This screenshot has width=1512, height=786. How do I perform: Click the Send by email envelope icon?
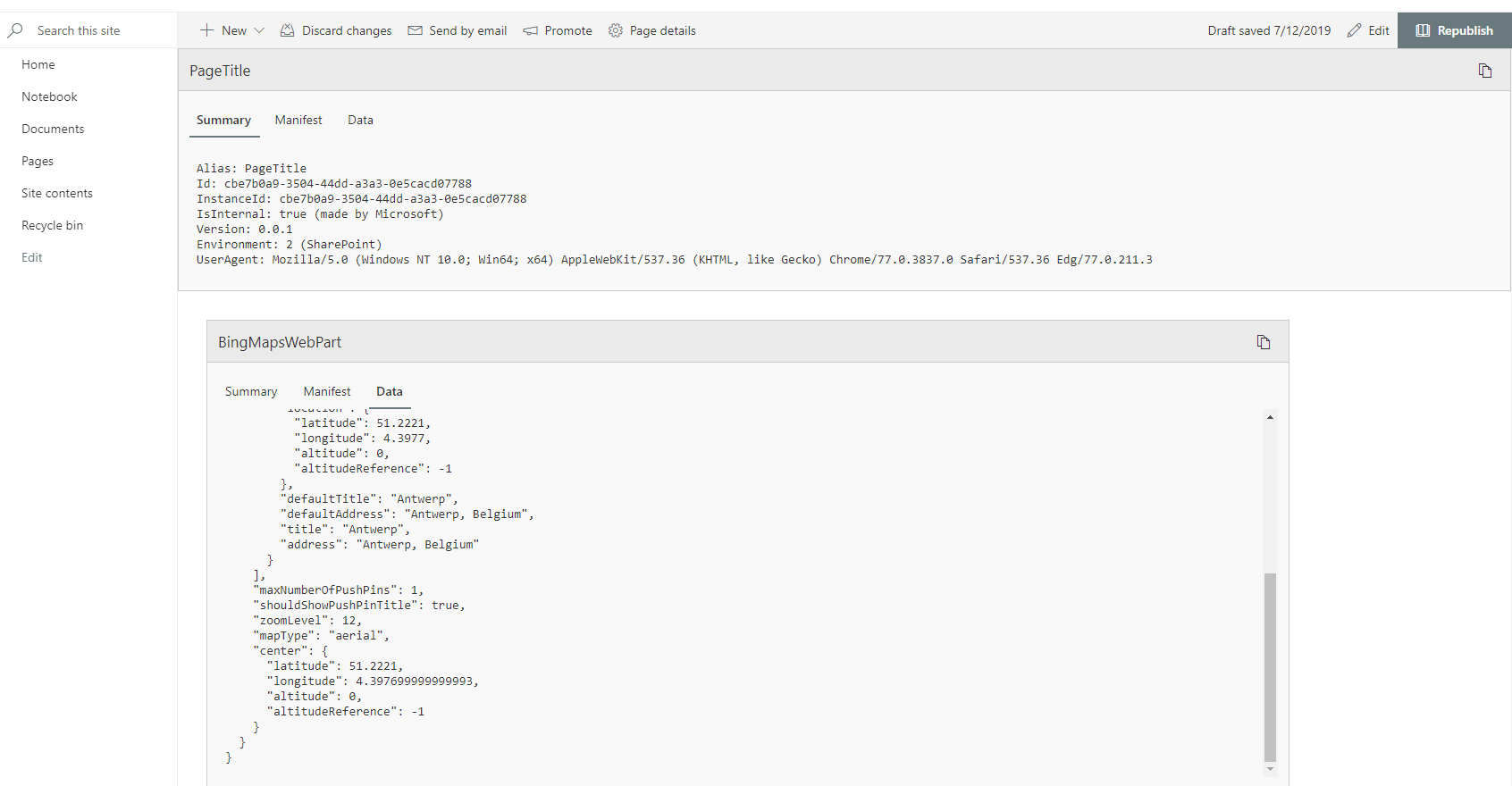415,30
